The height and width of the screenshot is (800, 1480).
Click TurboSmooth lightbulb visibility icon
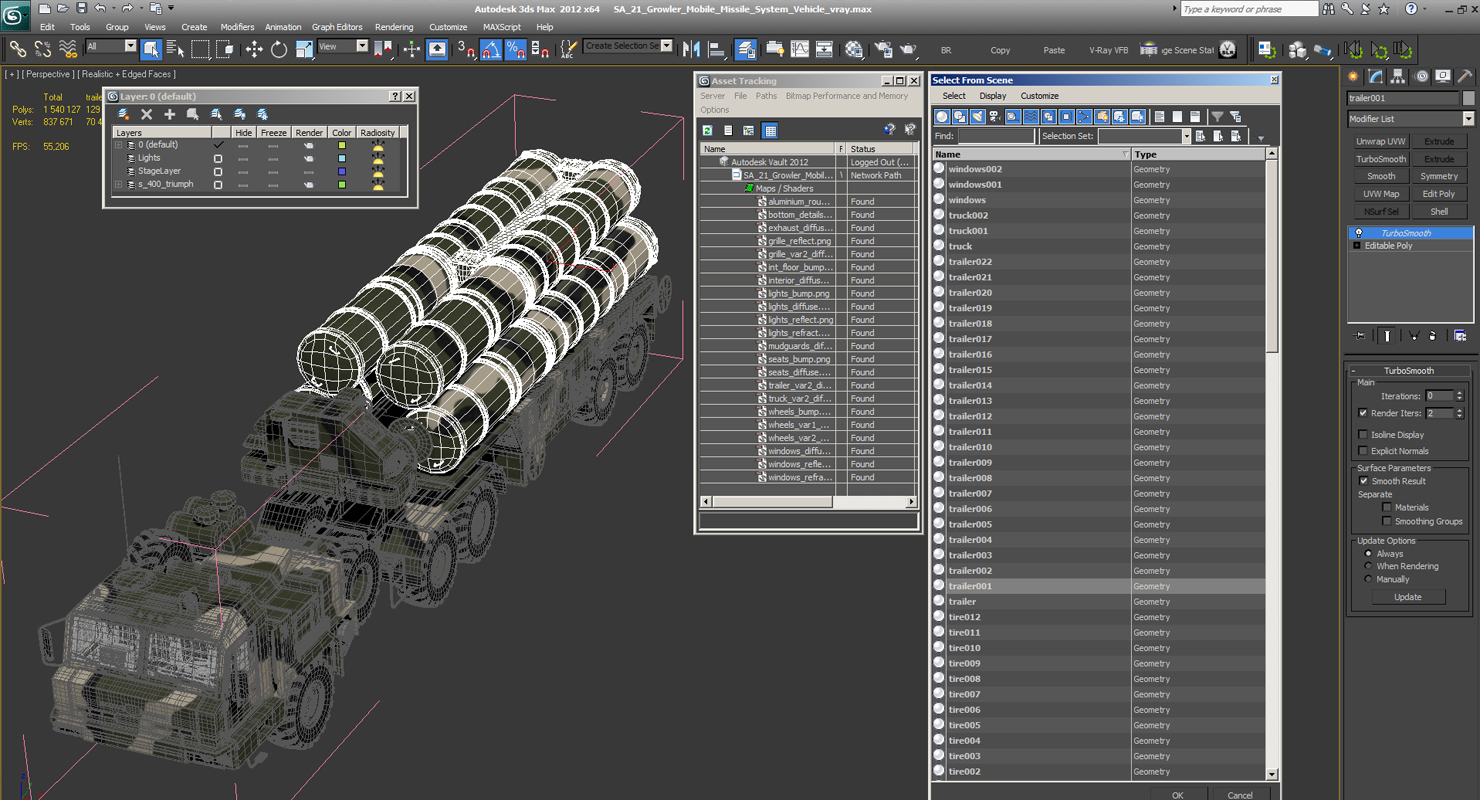coord(1358,233)
